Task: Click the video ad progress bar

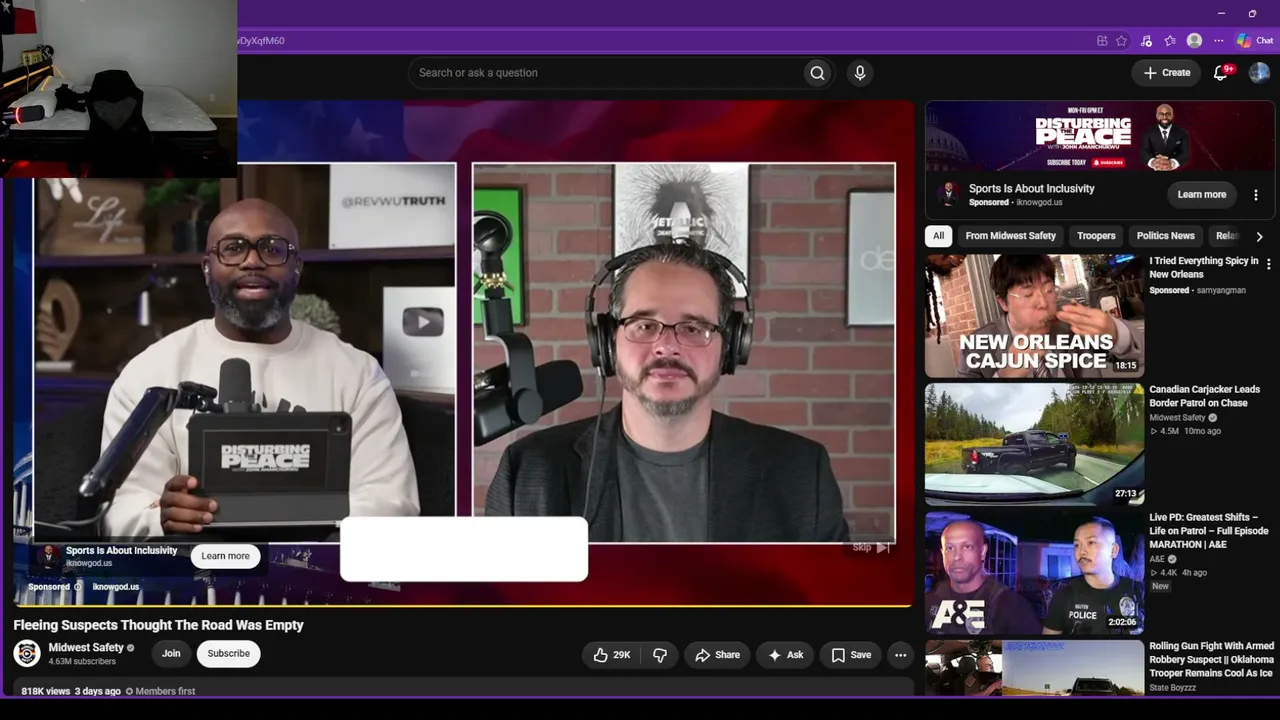Action: [464, 605]
